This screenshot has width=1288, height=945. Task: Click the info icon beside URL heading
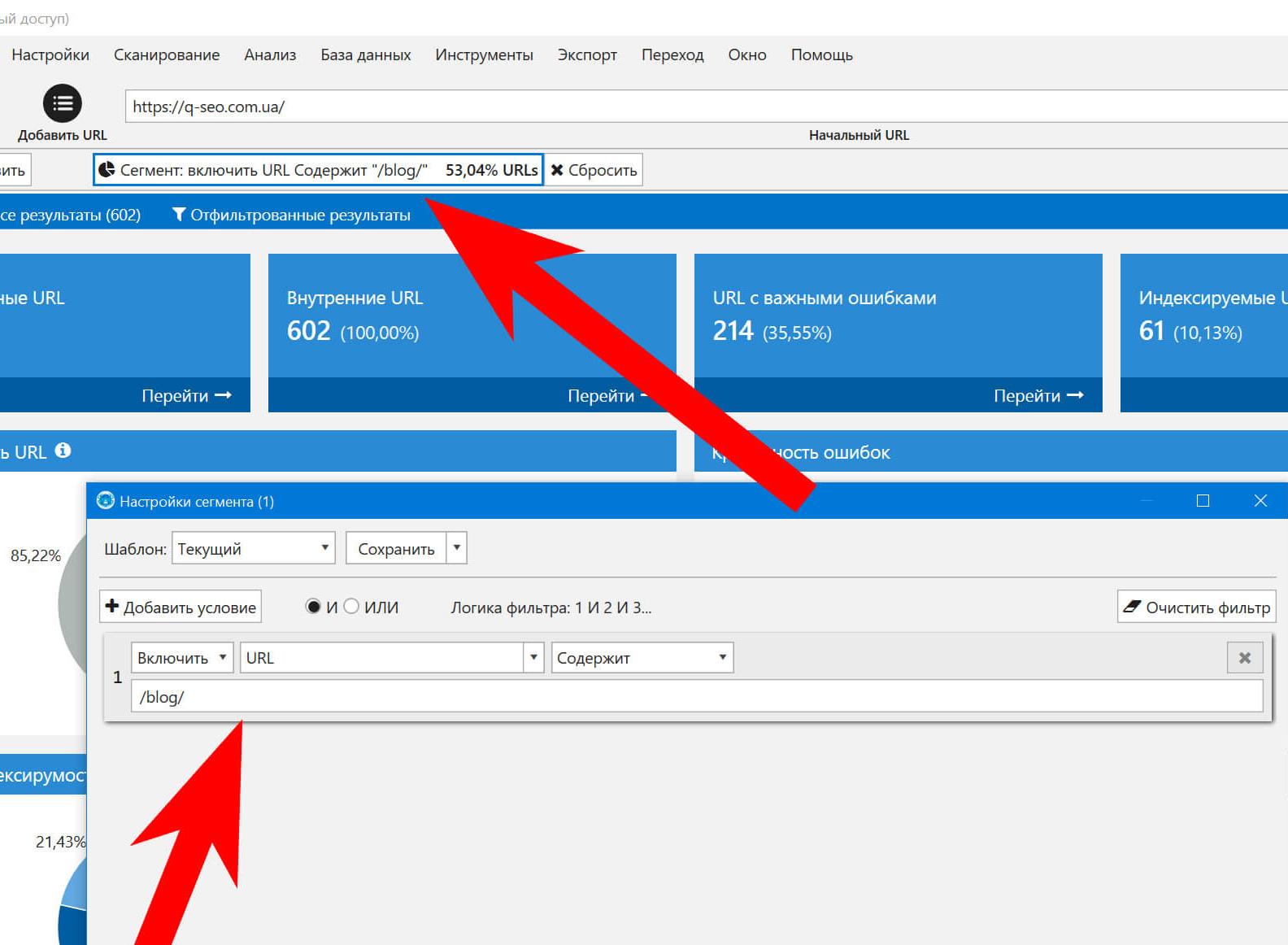tap(63, 451)
